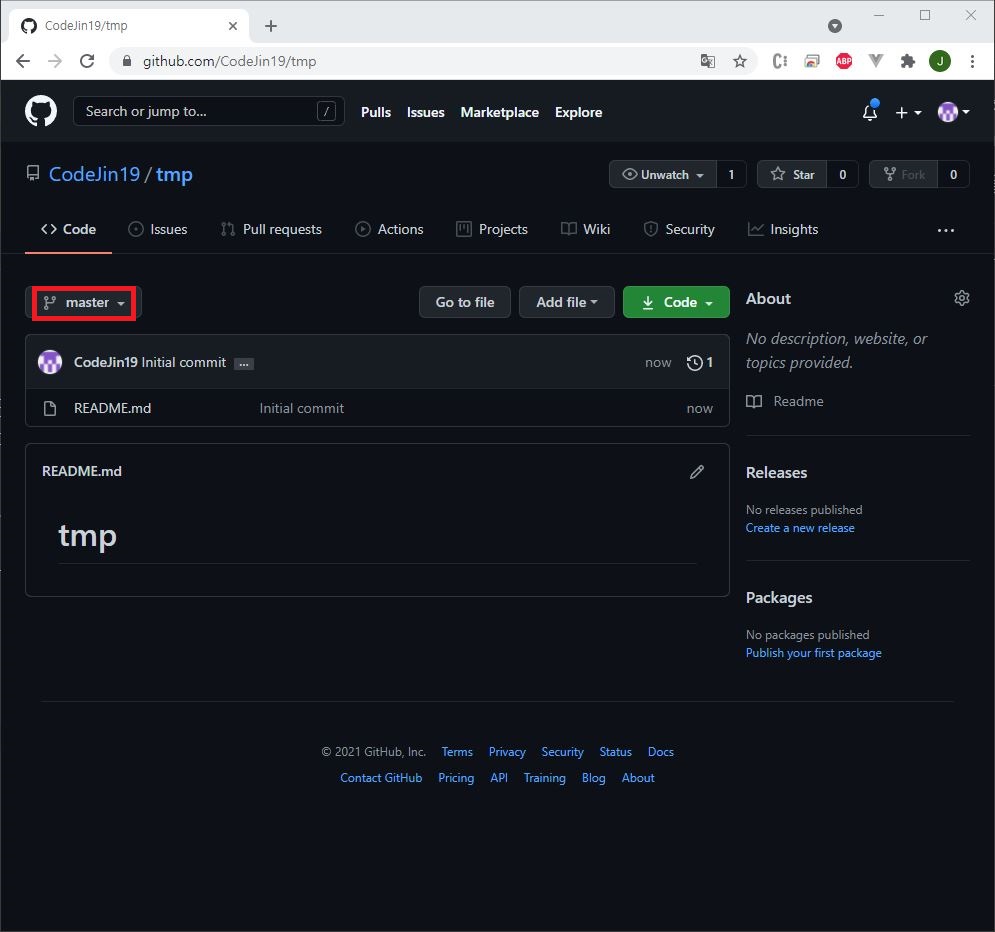Go back in browser history
The height and width of the screenshot is (932, 995).
pos(23,61)
